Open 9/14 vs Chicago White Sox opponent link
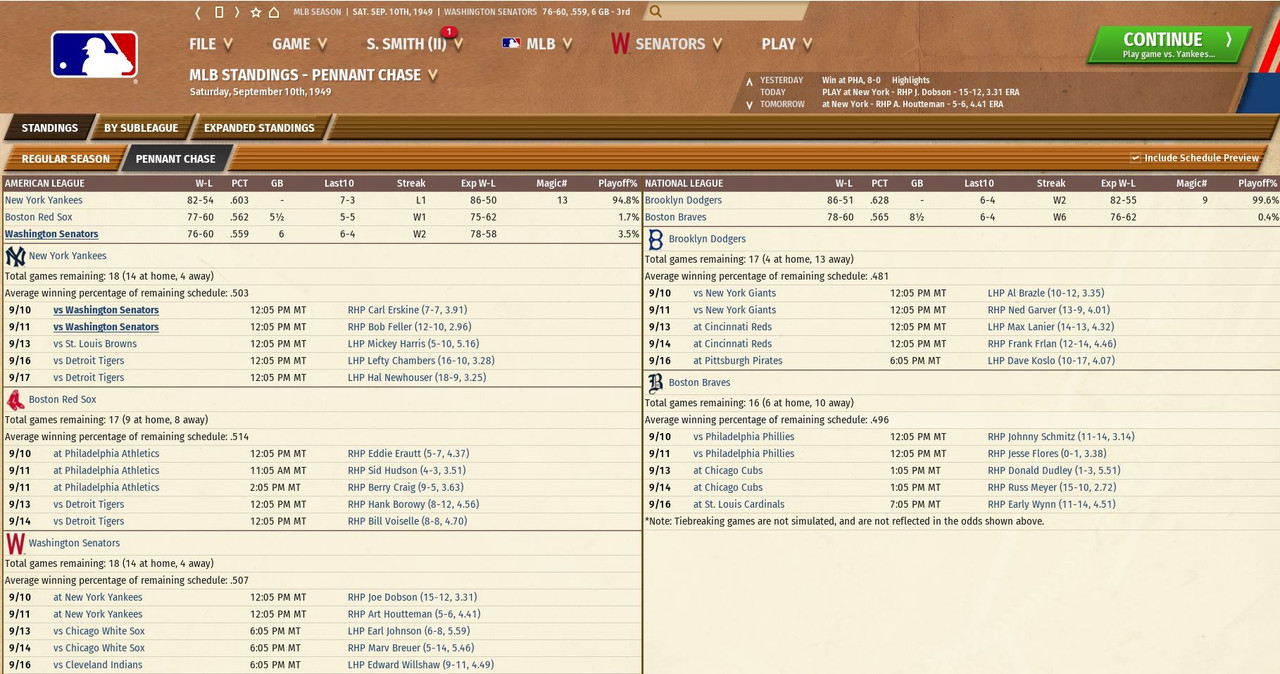Image resolution: width=1280 pixels, height=674 pixels. [99, 648]
